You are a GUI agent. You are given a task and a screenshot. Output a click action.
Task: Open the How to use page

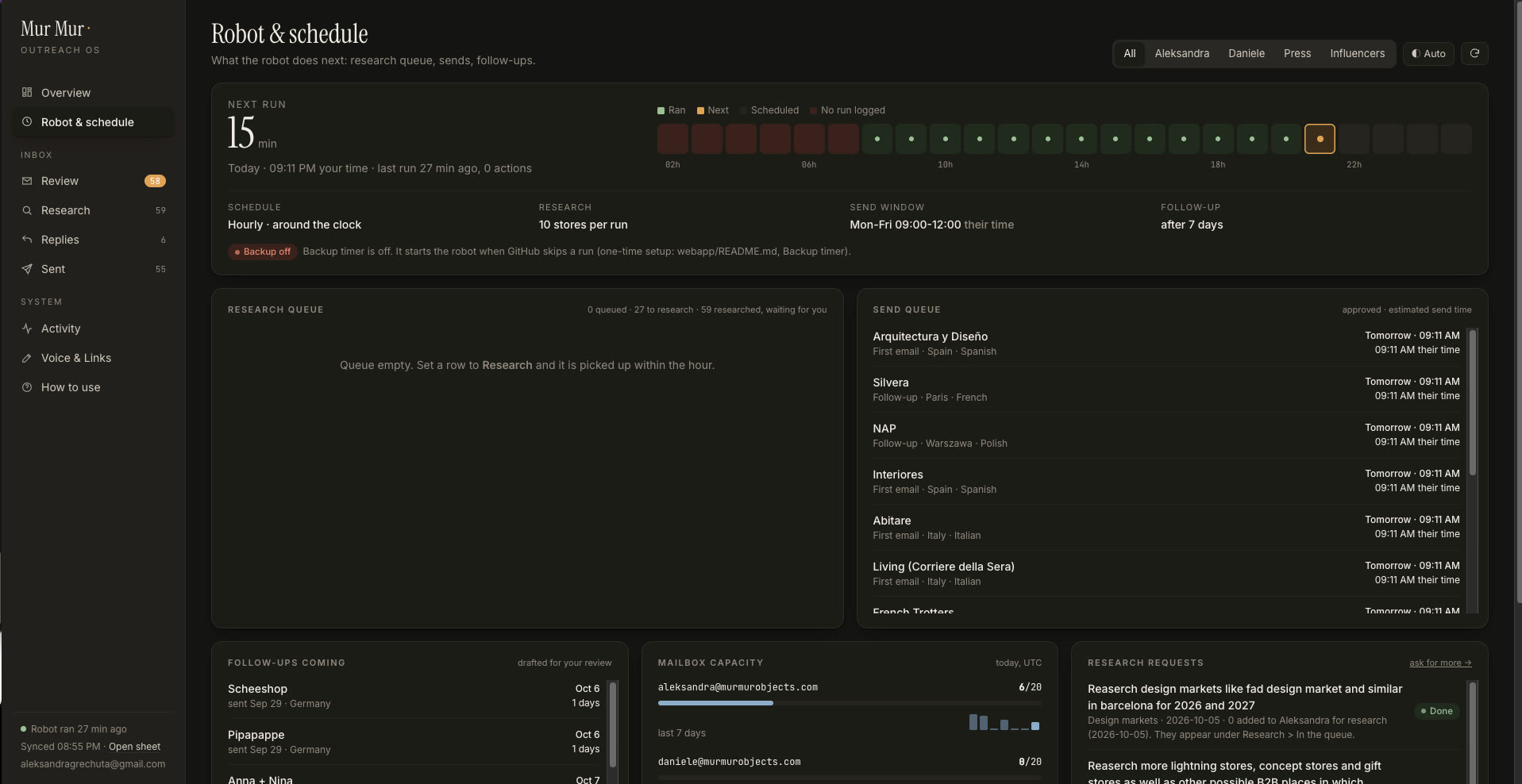(93, 387)
